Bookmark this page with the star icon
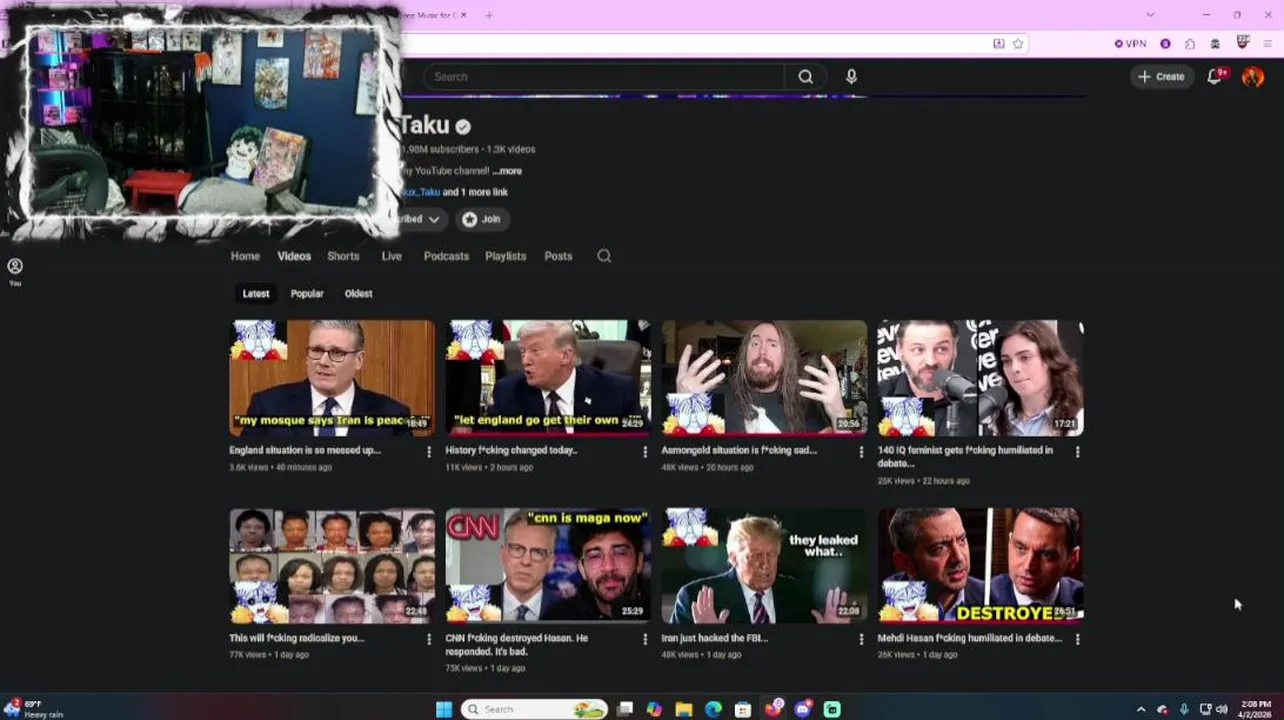This screenshot has width=1284, height=720. pyautogui.click(x=1018, y=44)
